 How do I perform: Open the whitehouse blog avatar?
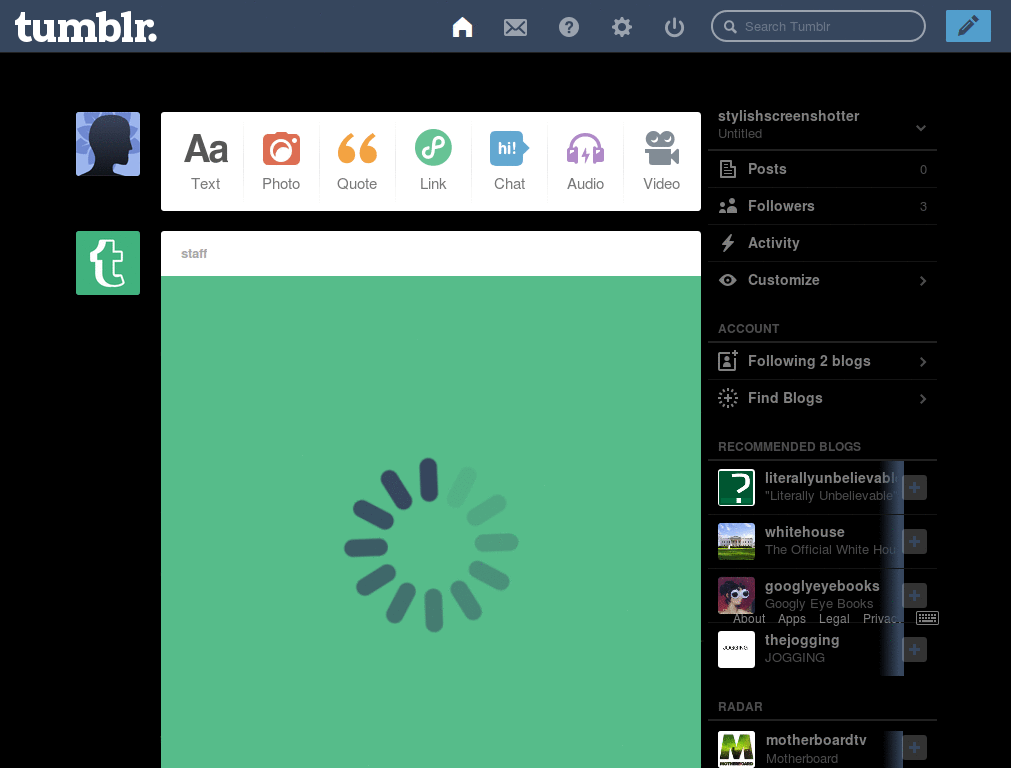coord(736,541)
